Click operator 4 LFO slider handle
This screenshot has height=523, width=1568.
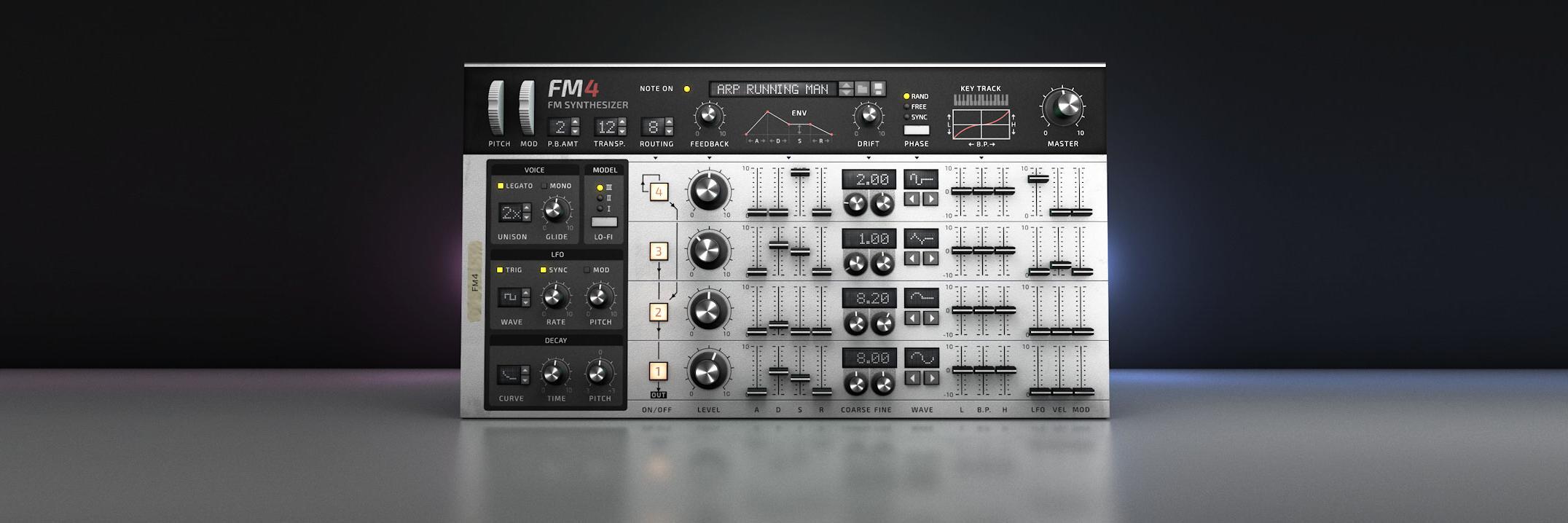(1038, 178)
